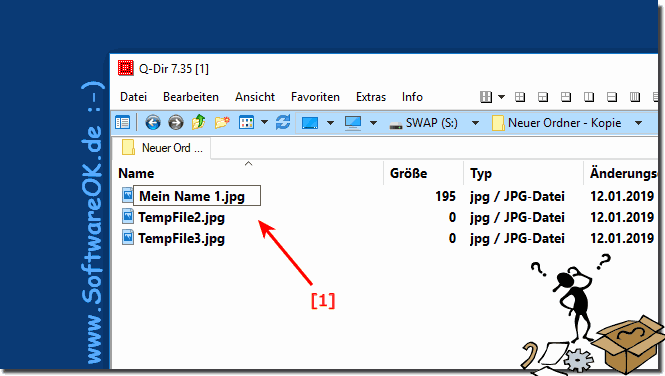Viewport: 665px width, 376px height.
Task: Expand the view mode dropdown arrow
Action: tap(264, 123)
